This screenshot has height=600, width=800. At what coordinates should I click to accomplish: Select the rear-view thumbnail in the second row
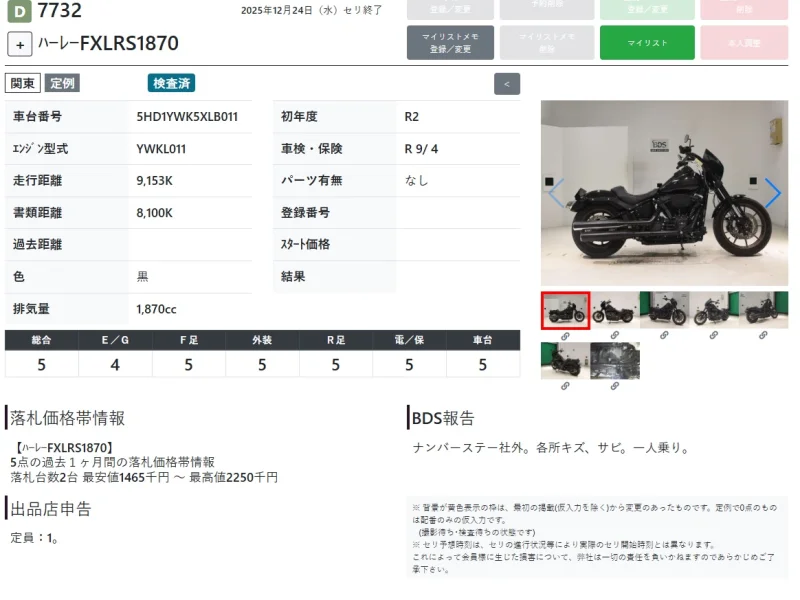pos(565,361)
